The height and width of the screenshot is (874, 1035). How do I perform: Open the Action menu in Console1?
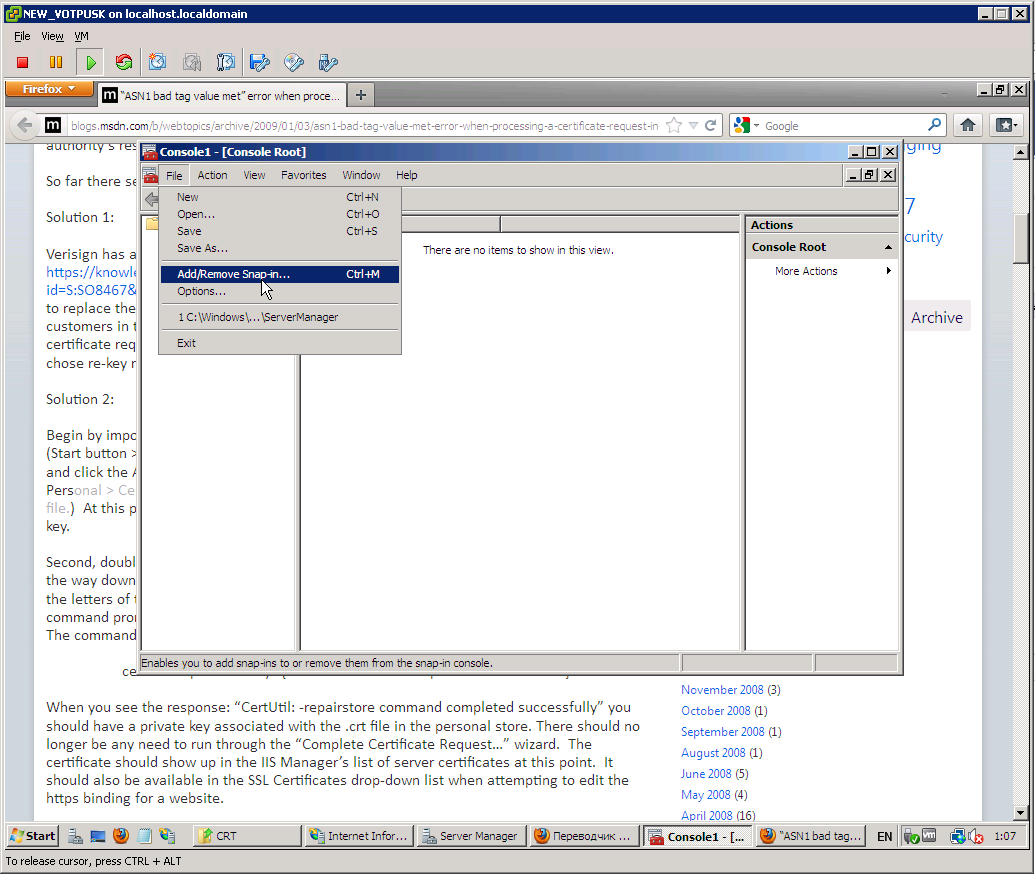[x=213, y=175]
